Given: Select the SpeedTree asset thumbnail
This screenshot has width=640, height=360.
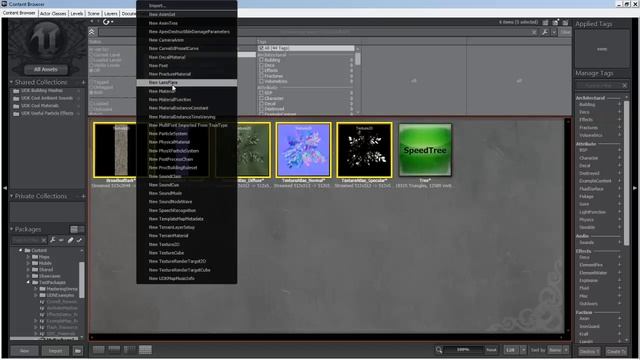Looking at the screenshot, I should click(x=425, y=150).
